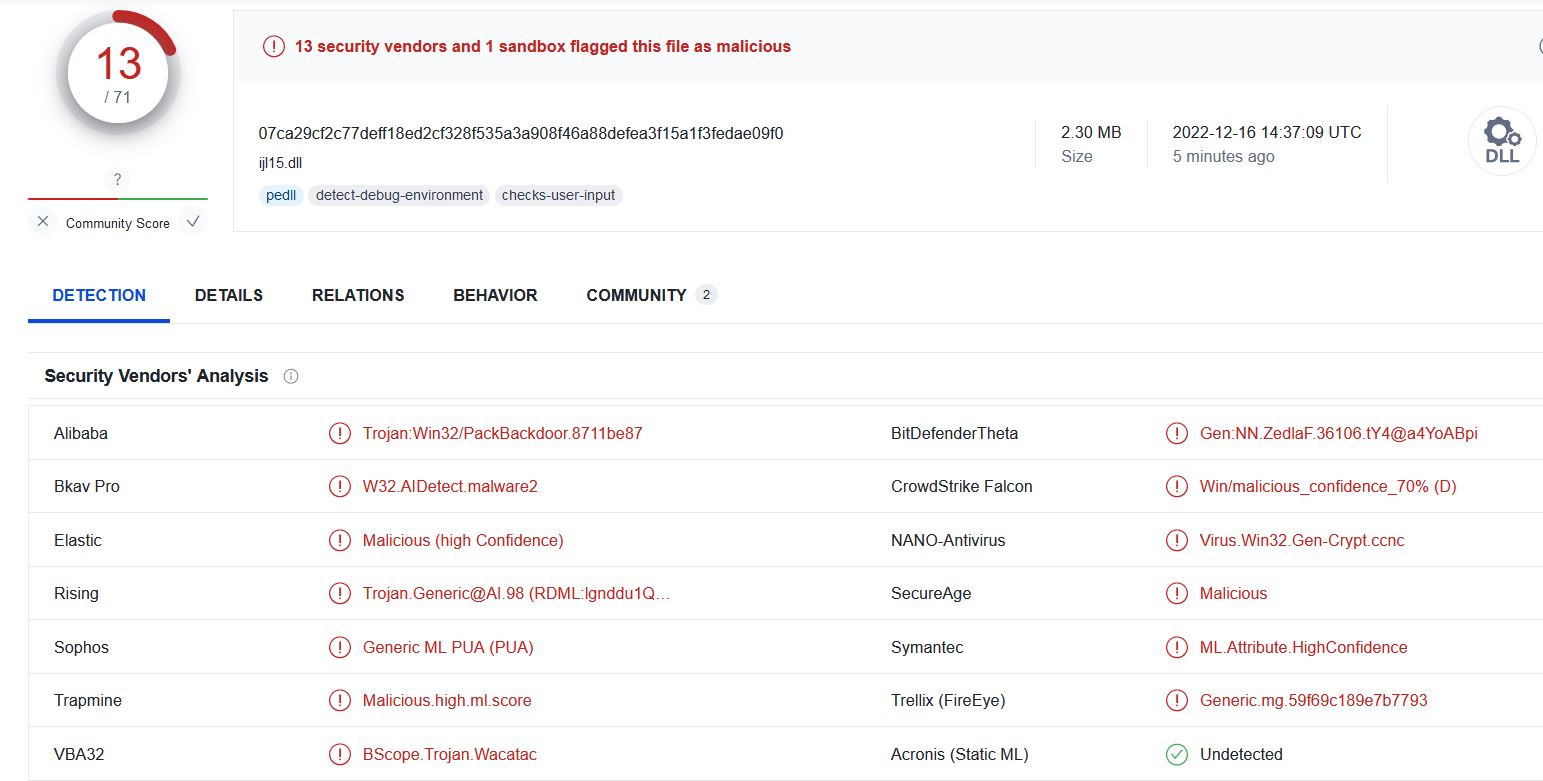Click Generic.mg.59f69c189e7b7793 result
The width and height of the screenshot is (1543, 781).
pyautogui.click(x=1314, y=700)
